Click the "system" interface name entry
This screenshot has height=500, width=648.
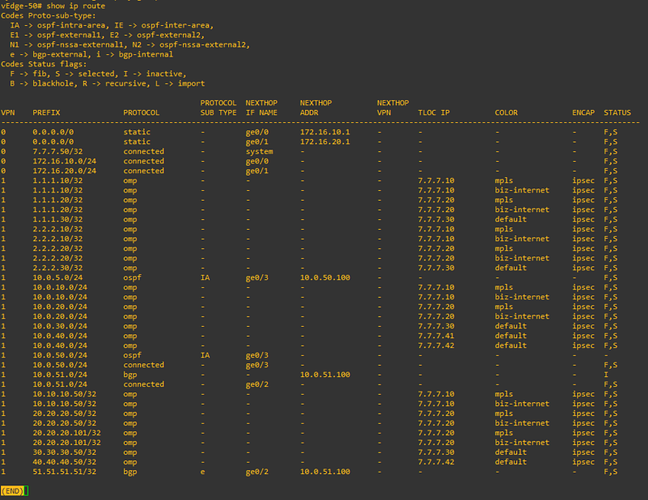coord(259,151)
